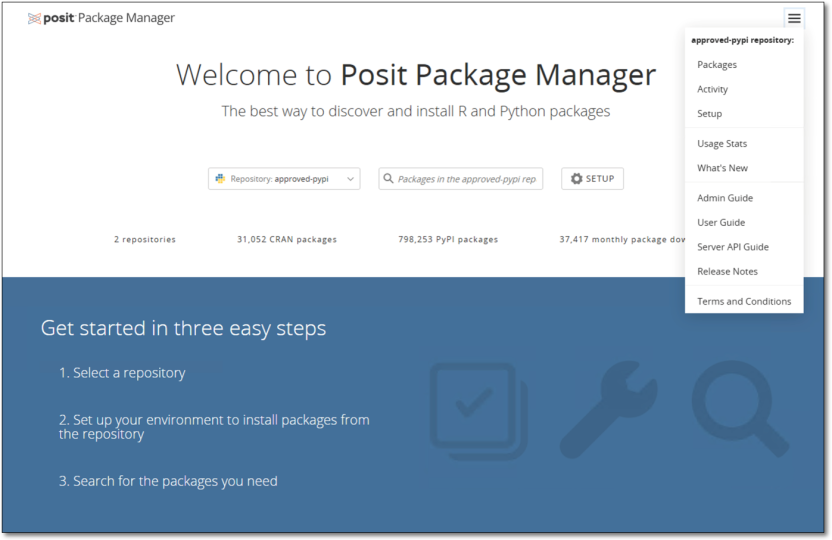Screen dimensions: 832x540
Task: Click '798,253 PyPI packages' text
Action: pyautogui.click(x=448, y=240)
